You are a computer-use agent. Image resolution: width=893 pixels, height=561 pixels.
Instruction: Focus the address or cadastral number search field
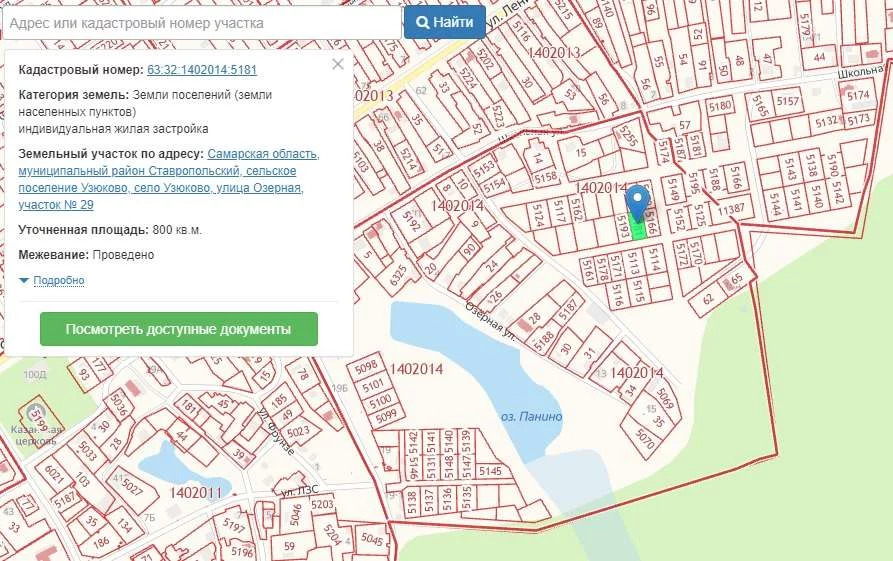tap(200, 22)
